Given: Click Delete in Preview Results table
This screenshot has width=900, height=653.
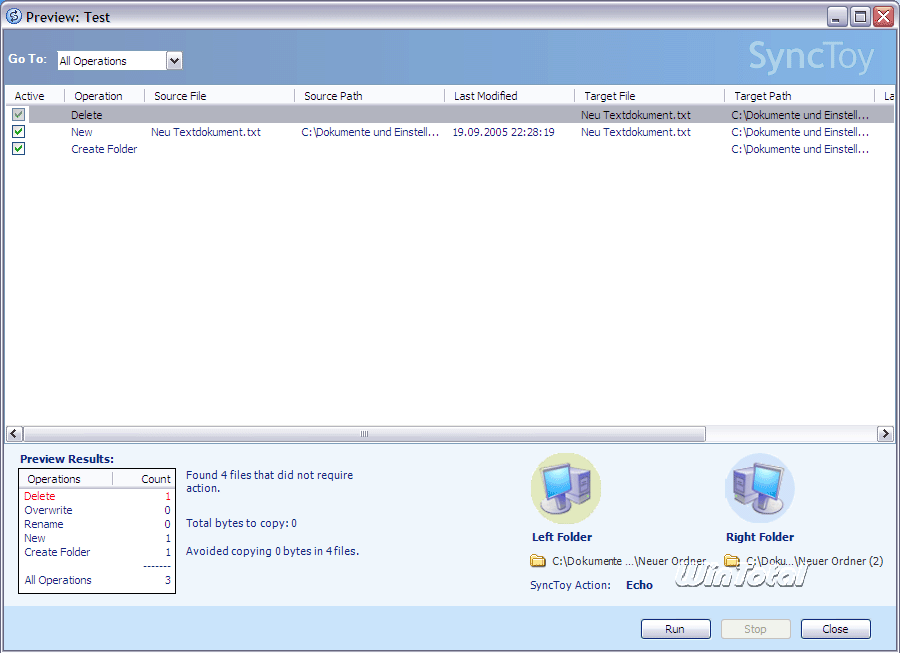Looking at the screenshot, I should coord(40,496).
